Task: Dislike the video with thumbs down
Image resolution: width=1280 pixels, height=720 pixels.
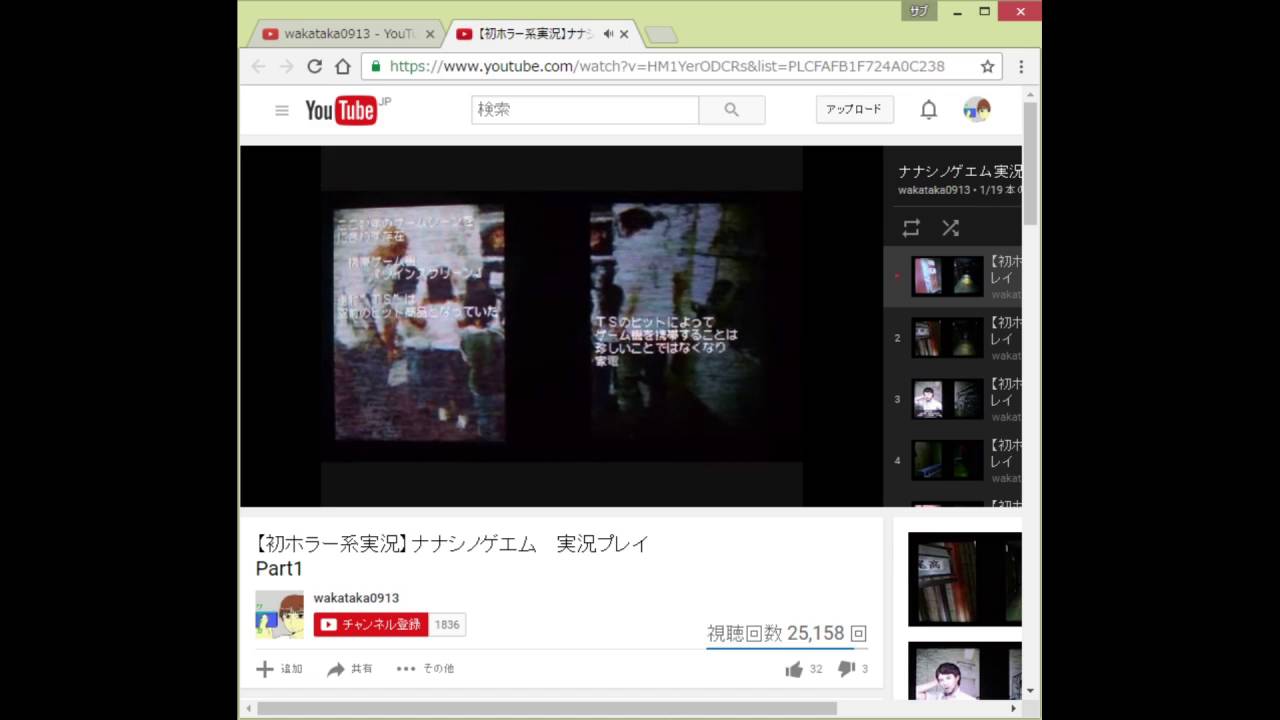Action: pyautogui.click(x=846, y=669)
